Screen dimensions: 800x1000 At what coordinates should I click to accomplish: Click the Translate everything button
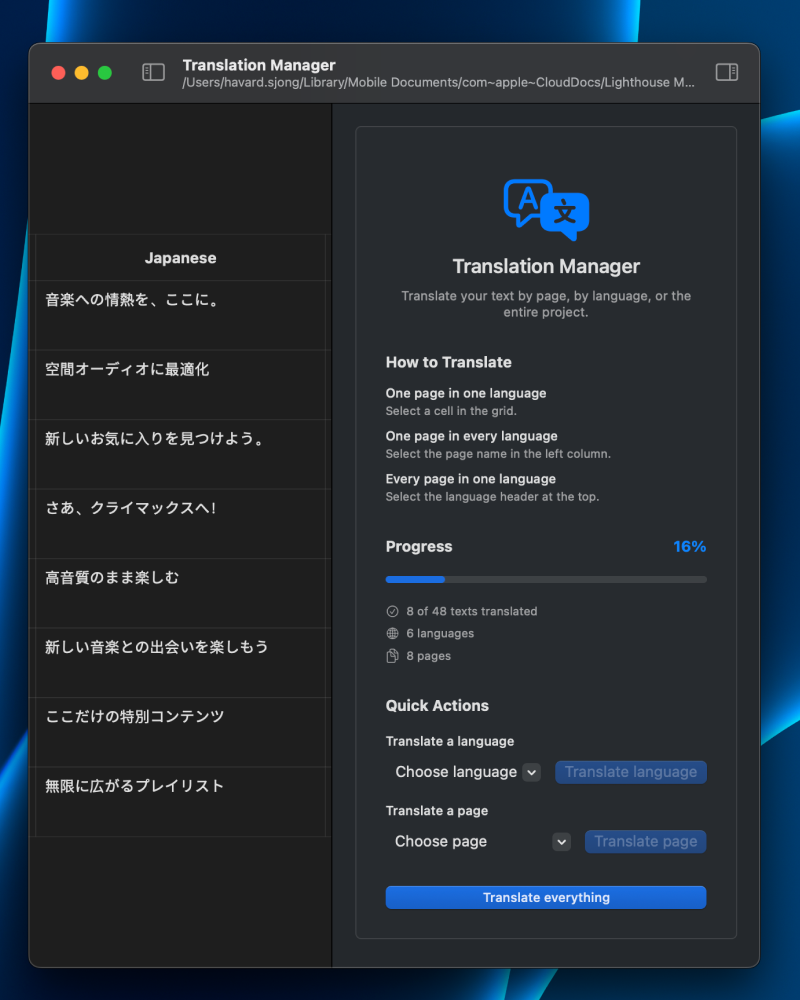coord(545,897)
